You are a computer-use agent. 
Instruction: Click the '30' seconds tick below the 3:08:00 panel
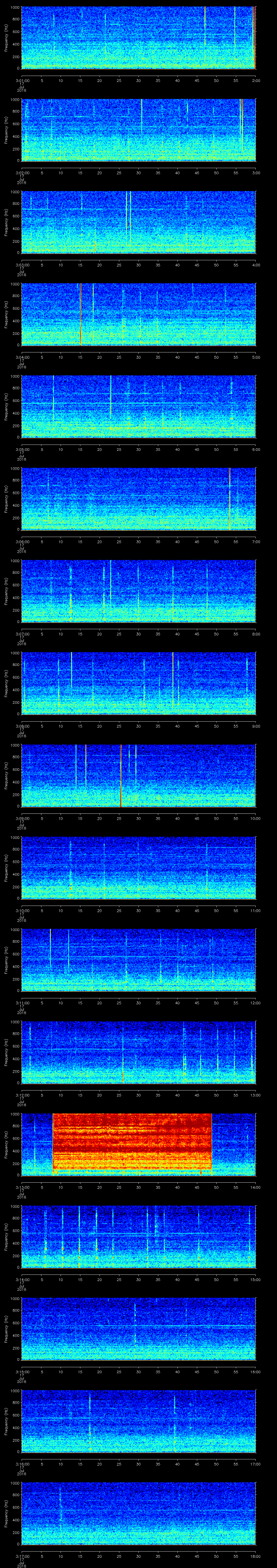(x=139, y=726)
